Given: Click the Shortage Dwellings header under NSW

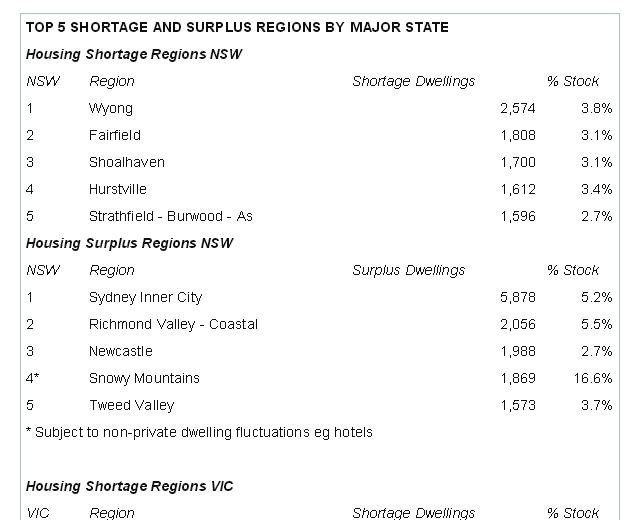Looking at the screenshot, I should (x=413, y=81).
